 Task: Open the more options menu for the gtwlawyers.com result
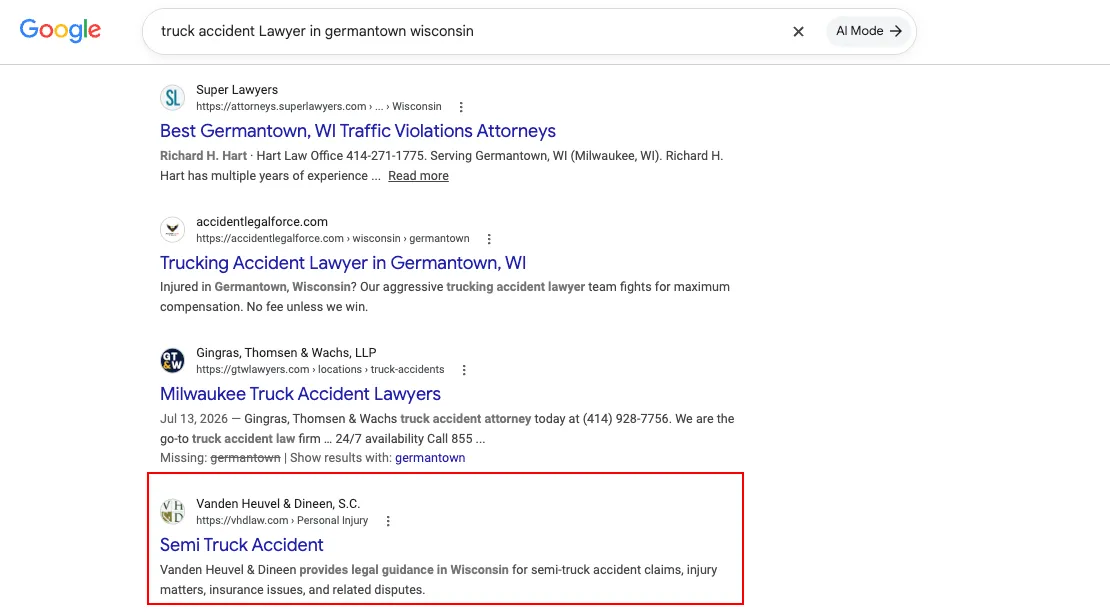(464, 370)
